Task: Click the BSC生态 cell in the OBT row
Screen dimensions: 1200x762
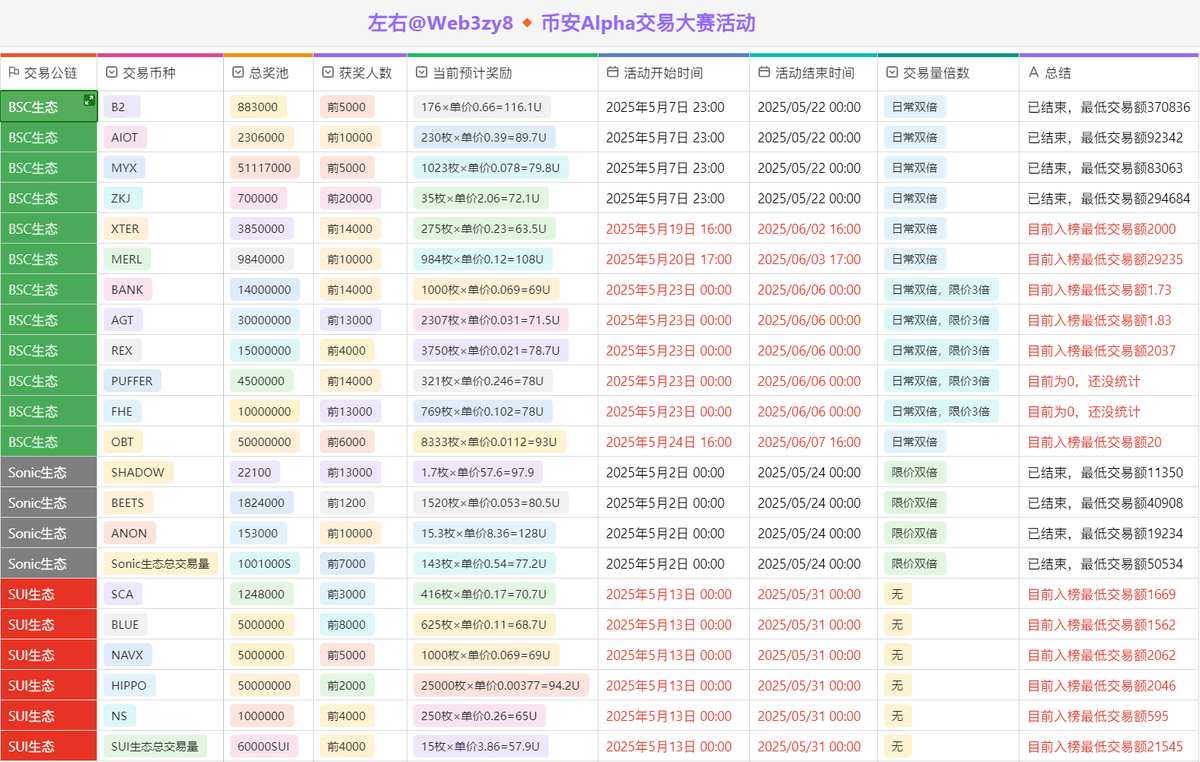Action: coord(49,442)
